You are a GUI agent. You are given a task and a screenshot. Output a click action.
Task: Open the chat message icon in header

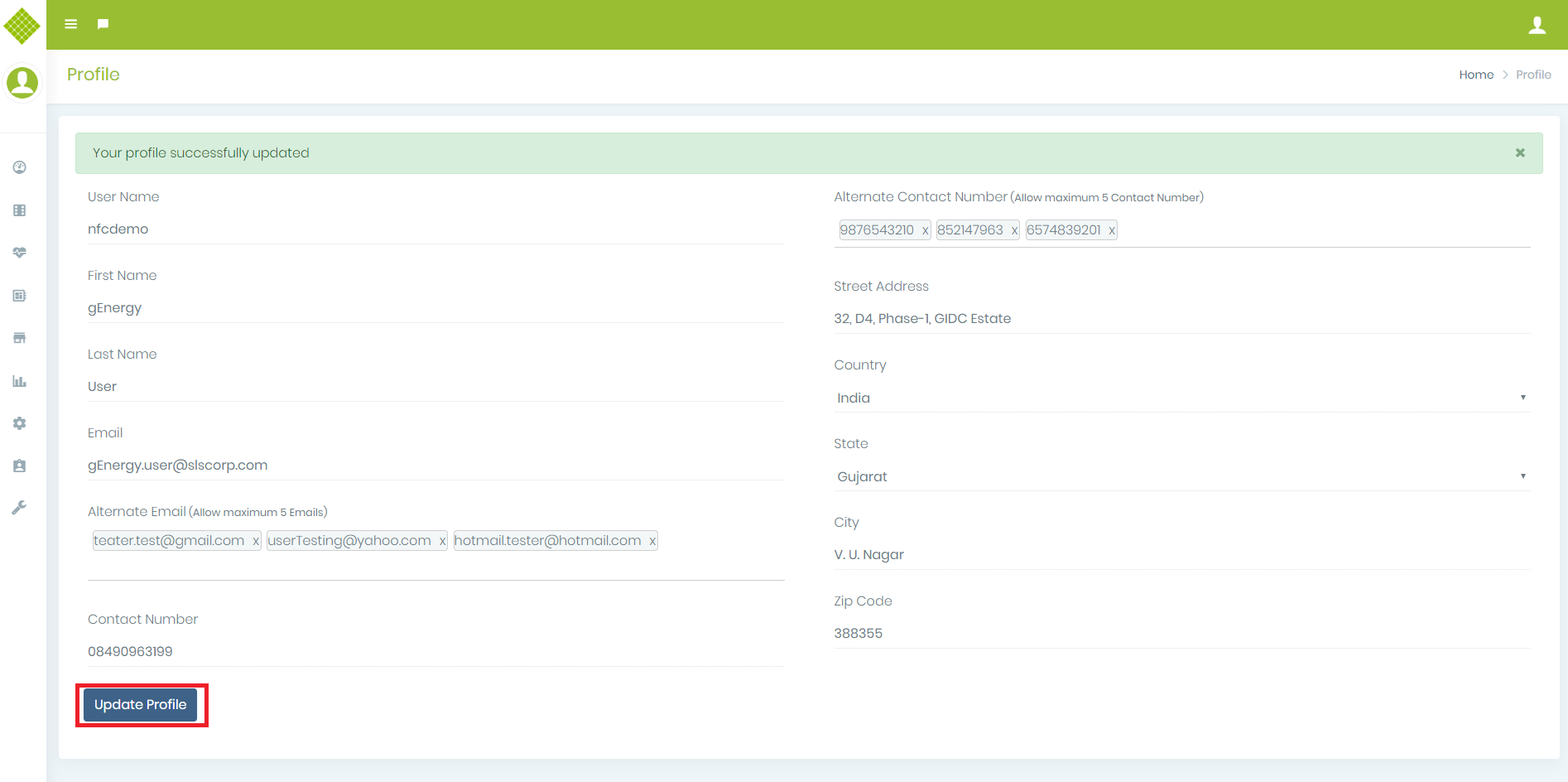[103, 24]
